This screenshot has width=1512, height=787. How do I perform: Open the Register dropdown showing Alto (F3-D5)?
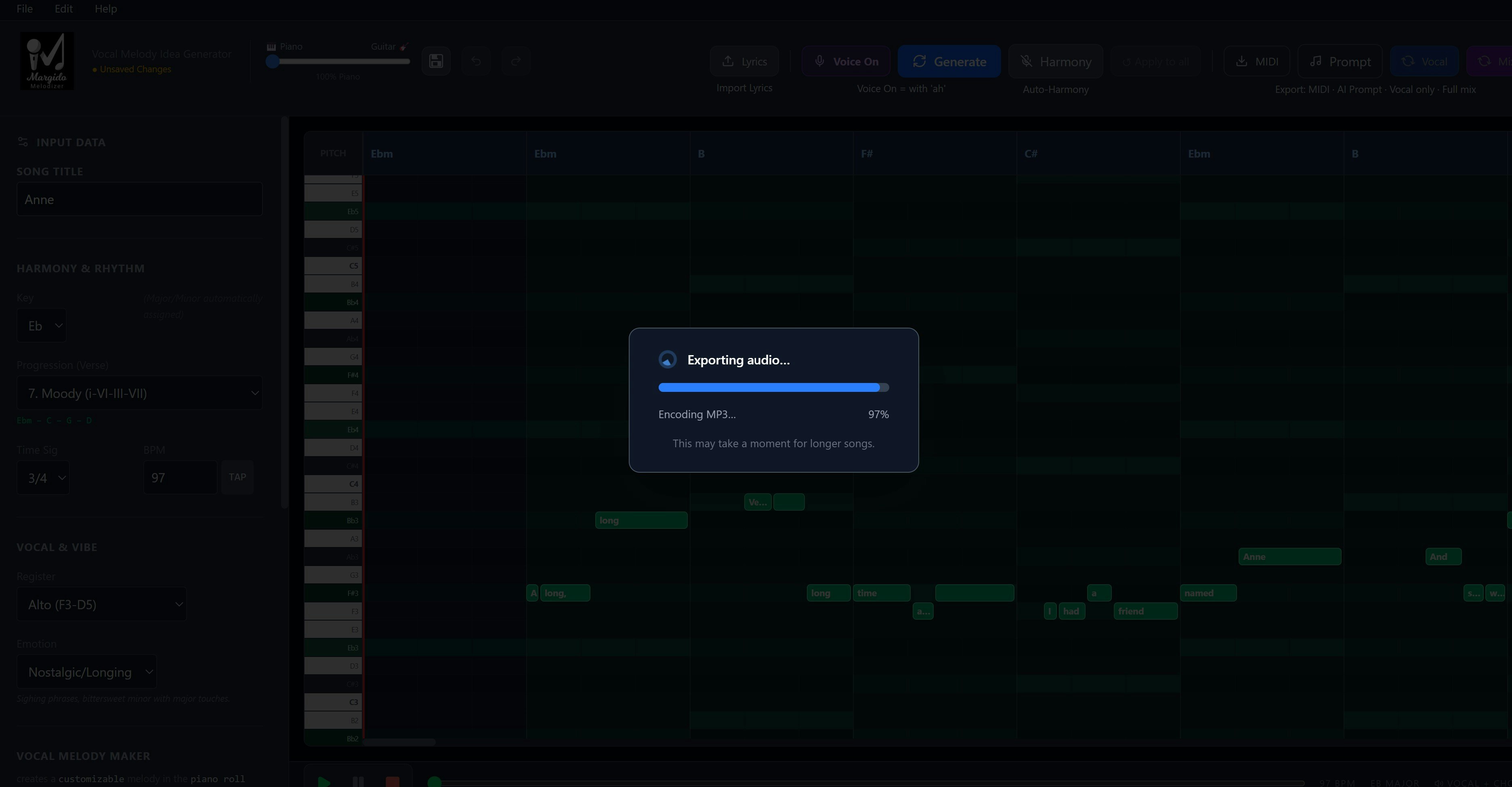pos(101,604)
